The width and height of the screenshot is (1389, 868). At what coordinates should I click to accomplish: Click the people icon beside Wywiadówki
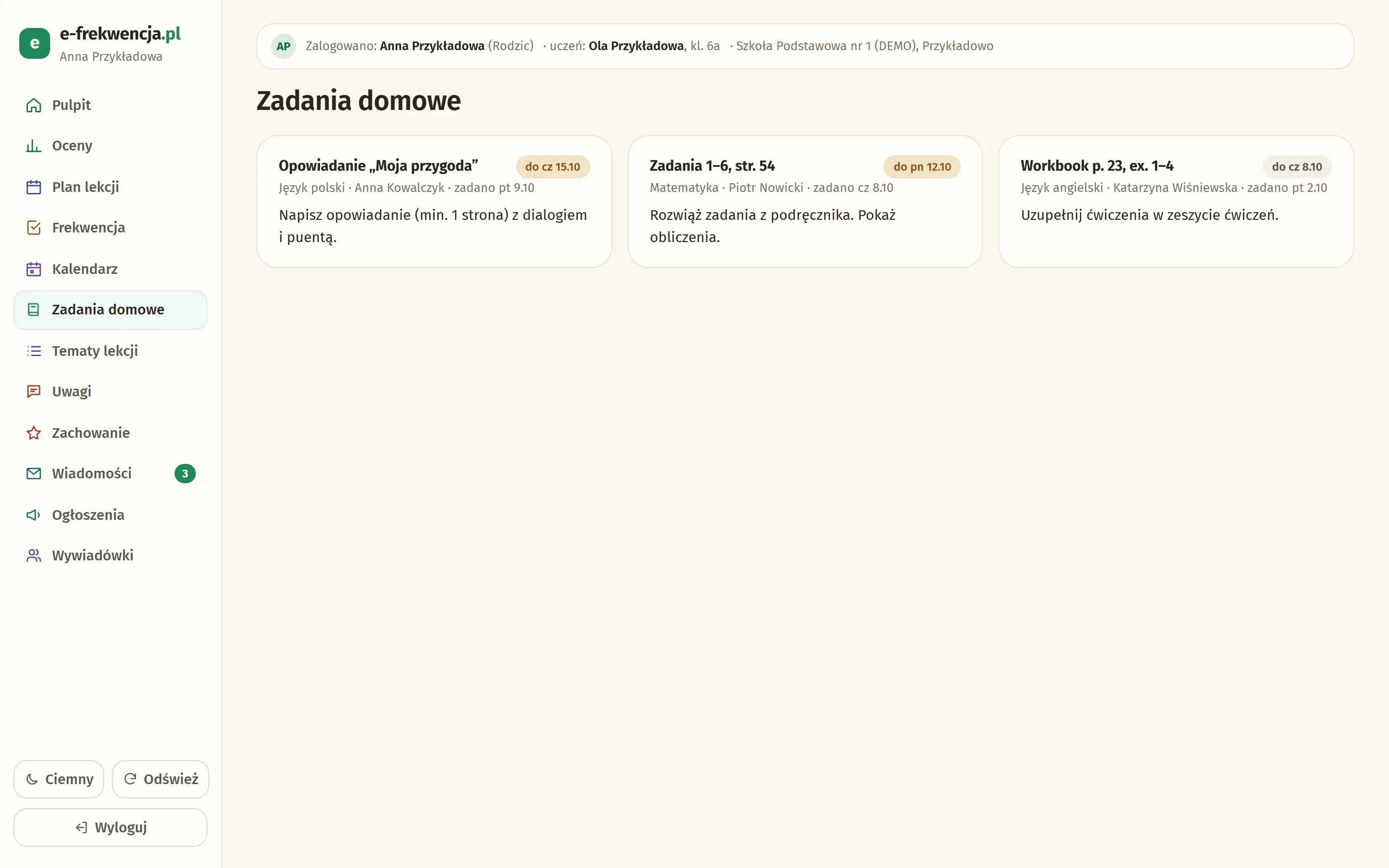[x=34, y=556]
